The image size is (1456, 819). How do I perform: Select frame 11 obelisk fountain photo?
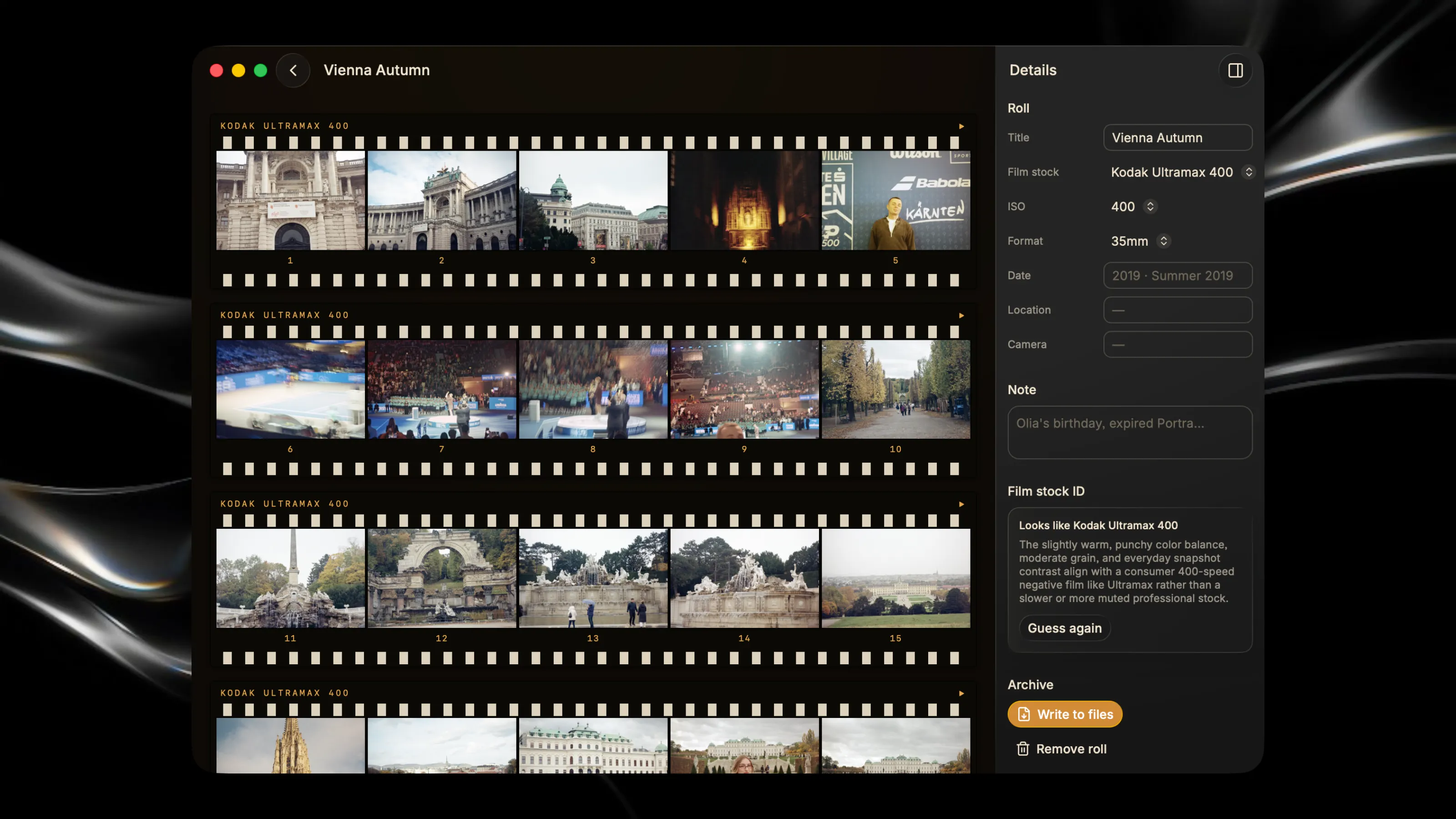coord(291,578)
